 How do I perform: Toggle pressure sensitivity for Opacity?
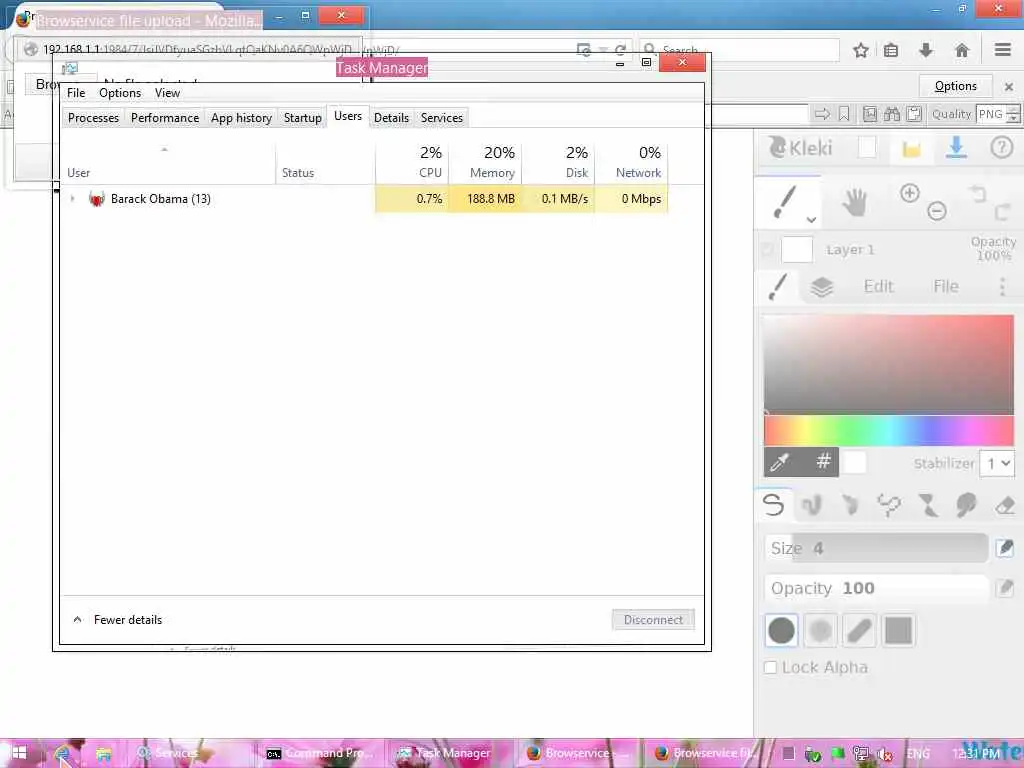1005,588
